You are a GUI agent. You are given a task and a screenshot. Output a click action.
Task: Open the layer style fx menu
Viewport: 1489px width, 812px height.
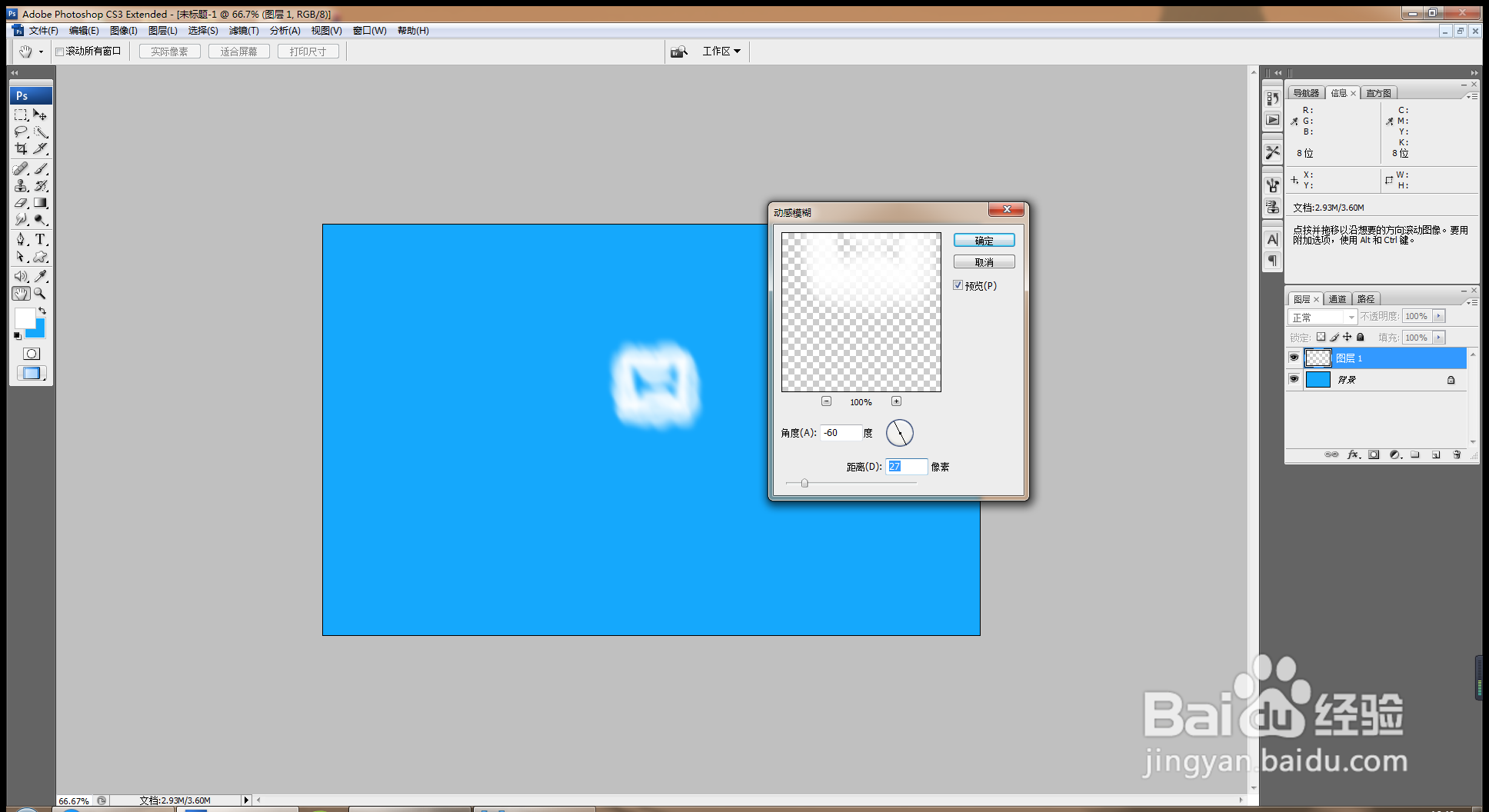coord(1354,454)
